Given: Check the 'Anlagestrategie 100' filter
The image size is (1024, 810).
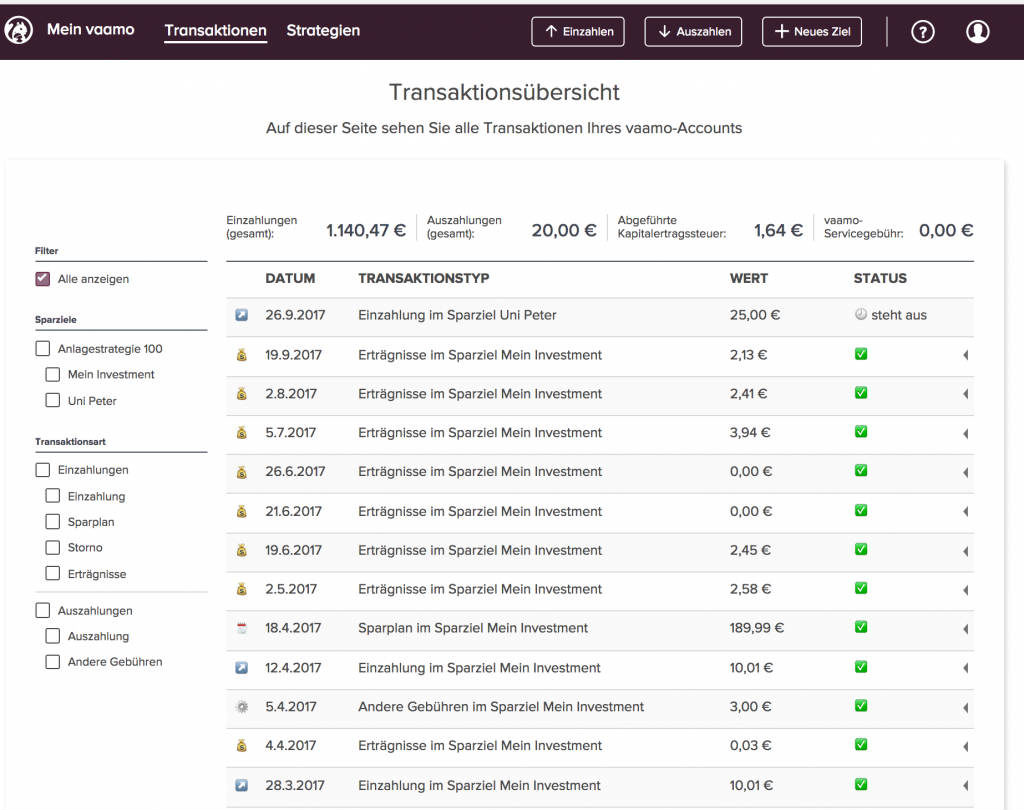Looking at the screenshot, I should click(42, 349).
